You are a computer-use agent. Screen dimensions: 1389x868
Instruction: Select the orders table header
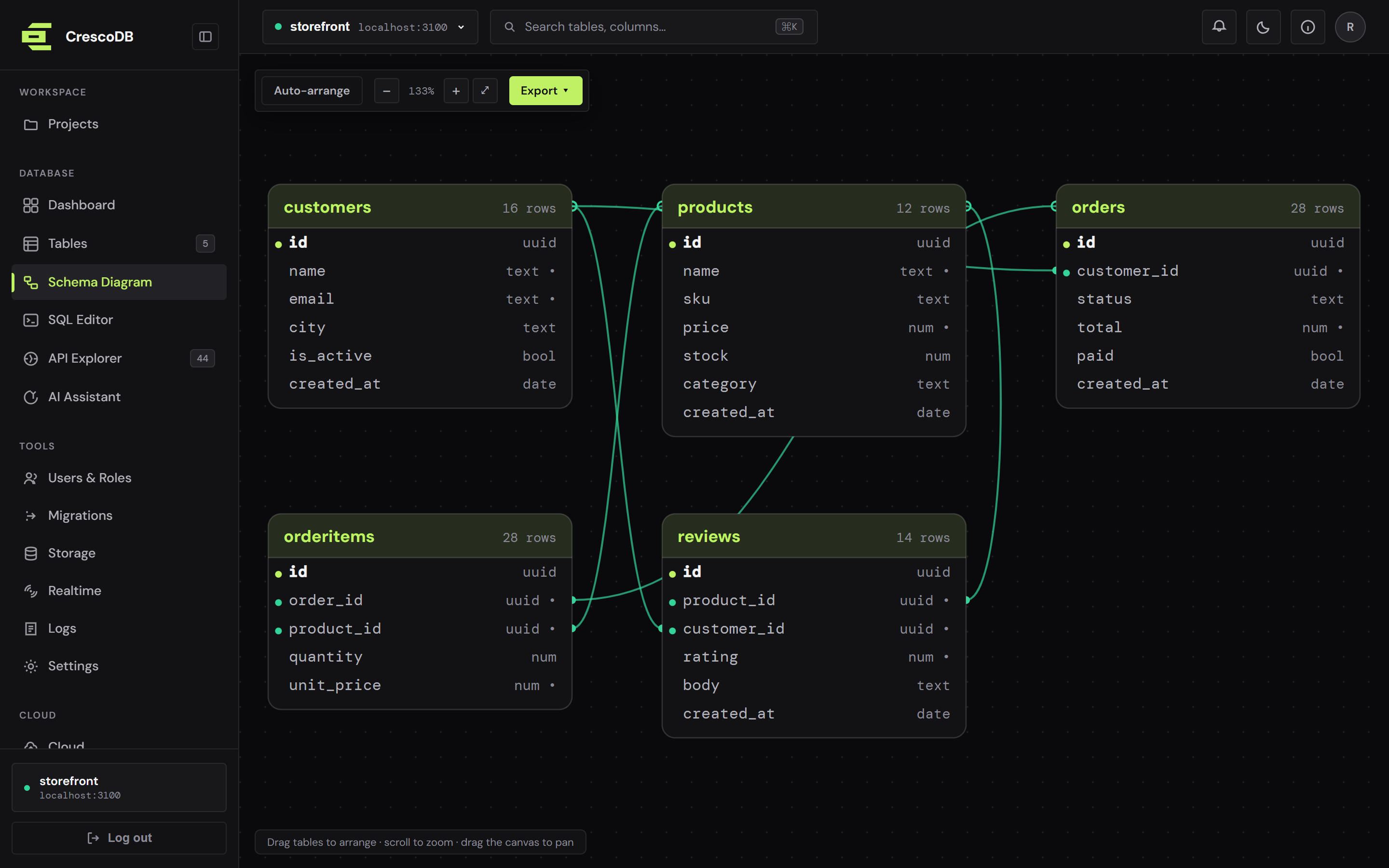pos(1208,207)
